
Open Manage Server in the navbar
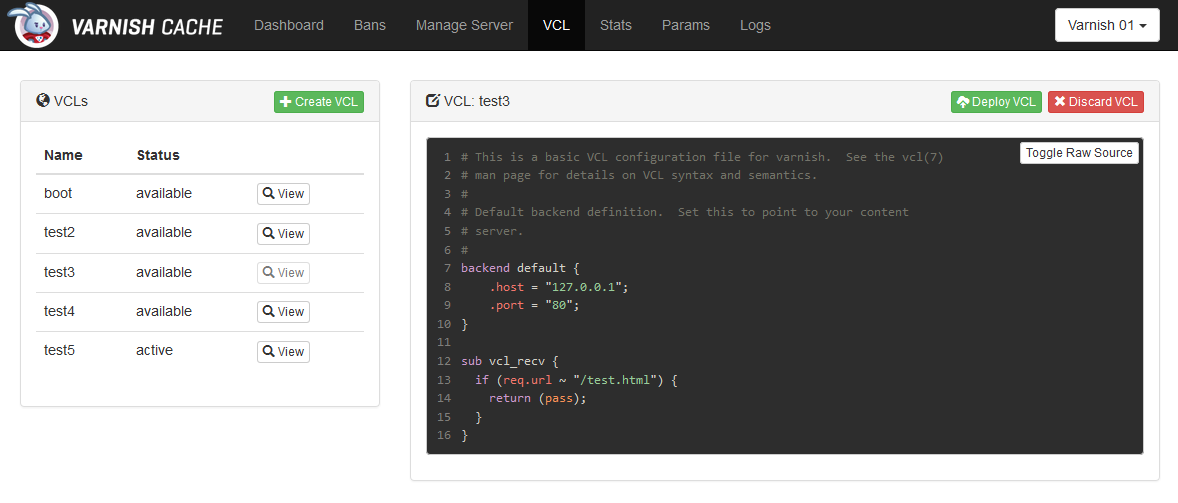click(464, 26)
